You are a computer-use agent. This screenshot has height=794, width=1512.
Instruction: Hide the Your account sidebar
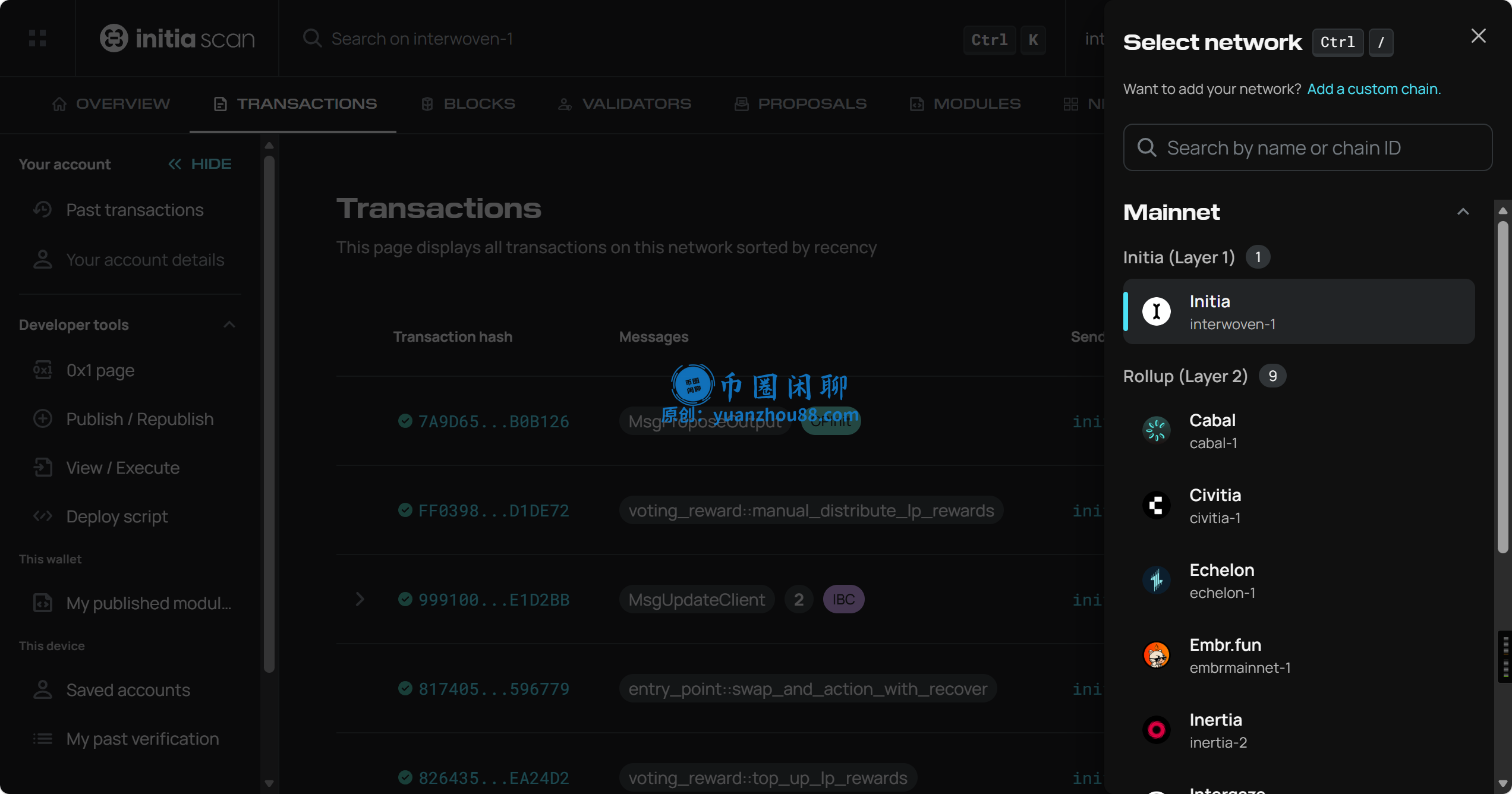click(x=200, y=164)
